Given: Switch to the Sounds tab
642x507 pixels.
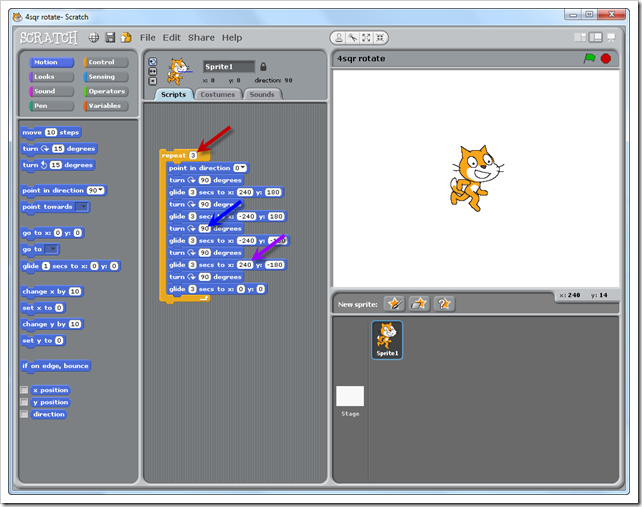Looking at the screenshot, I should tap(262, 94).
